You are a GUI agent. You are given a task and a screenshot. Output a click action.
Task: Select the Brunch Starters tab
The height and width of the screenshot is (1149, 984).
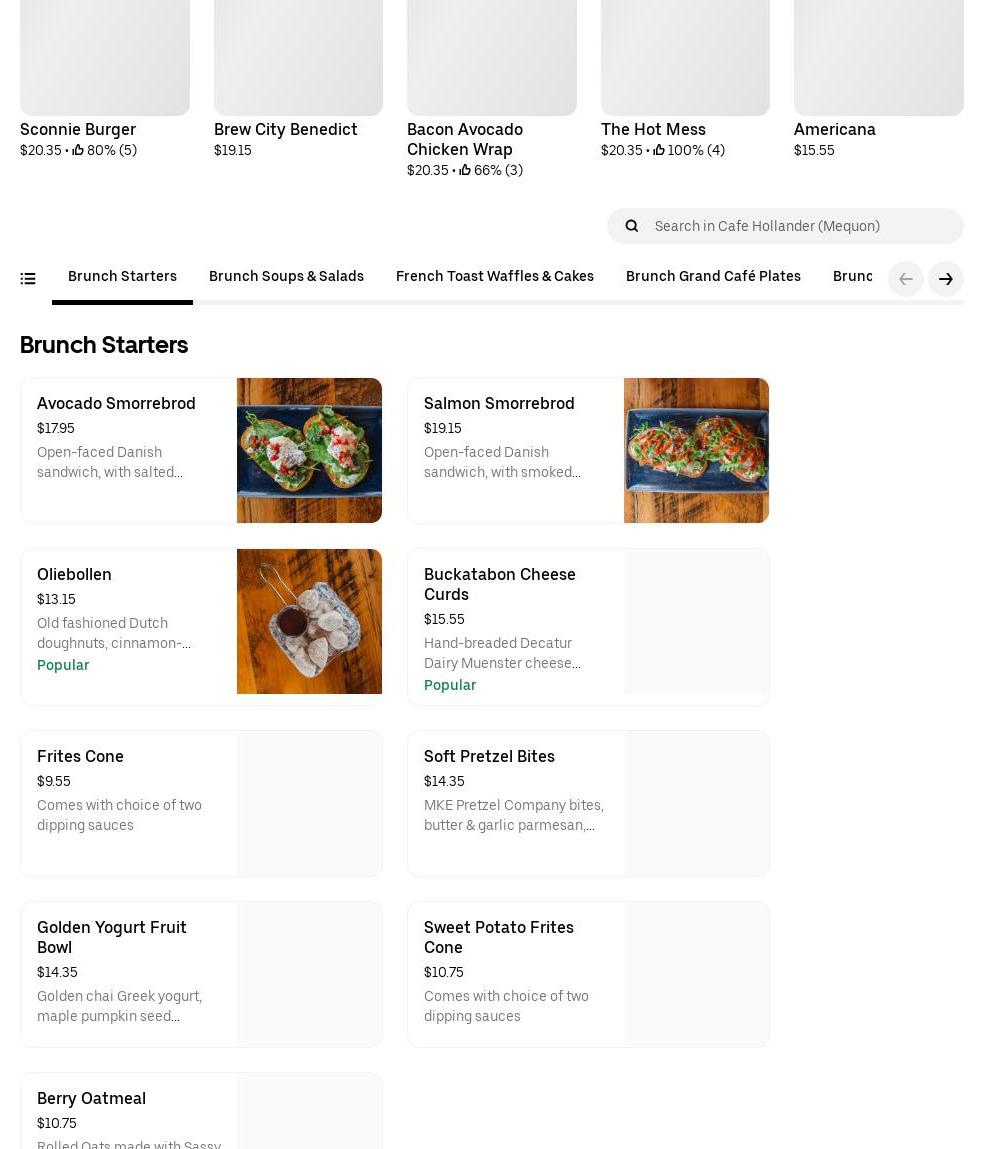122,277
